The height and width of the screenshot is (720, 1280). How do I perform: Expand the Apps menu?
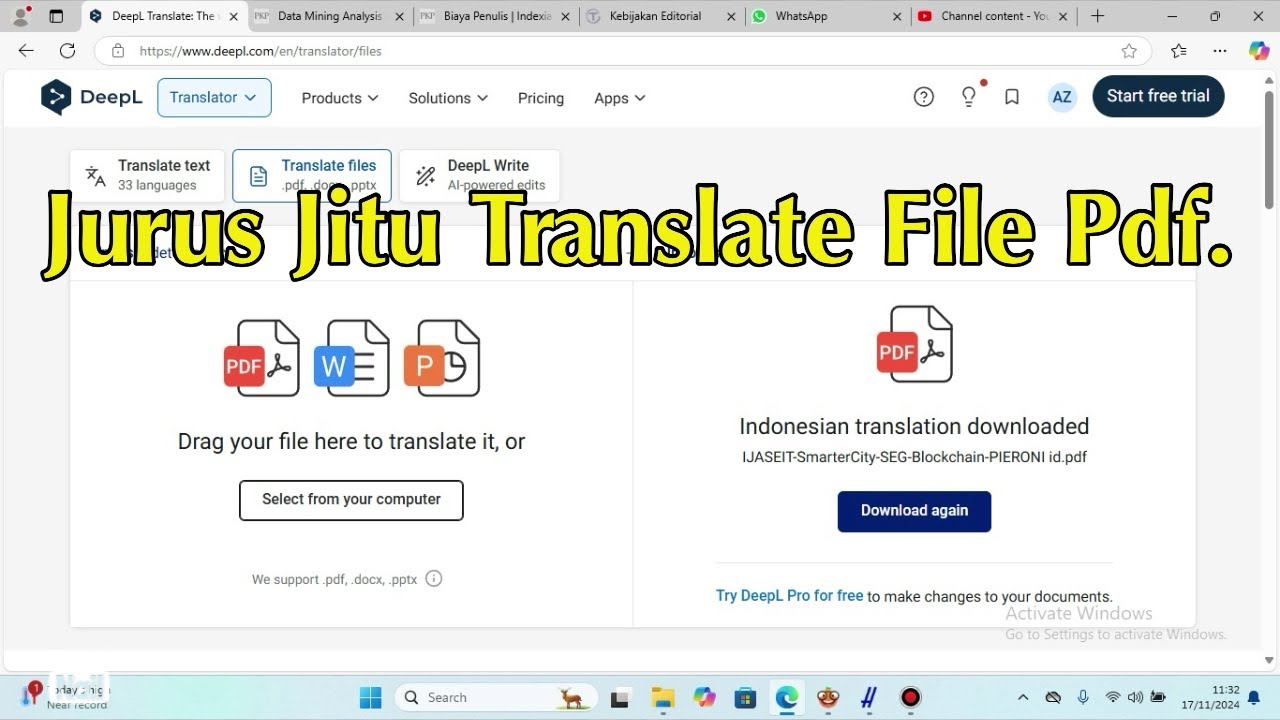click(620, 98)
